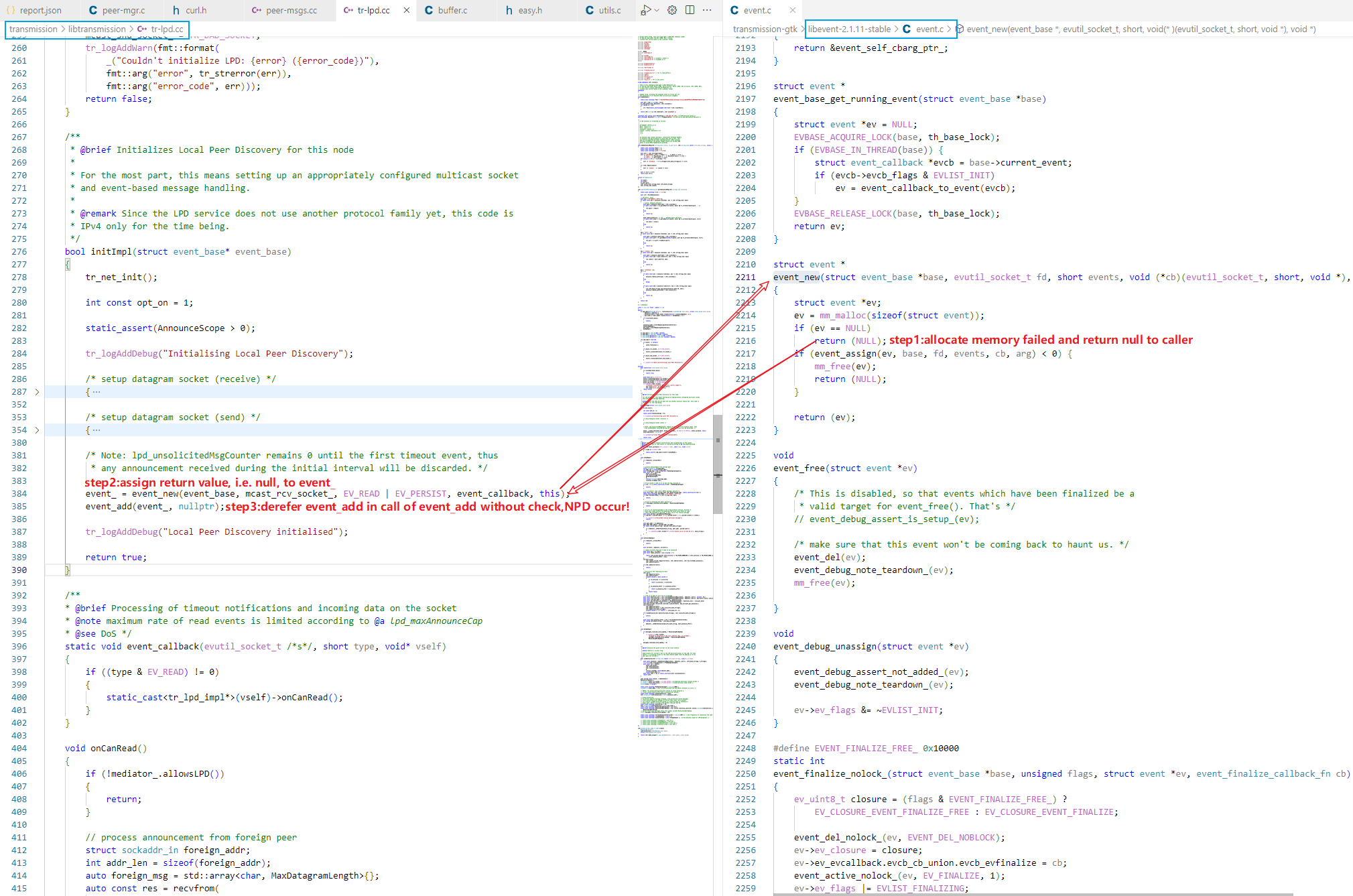
Task: Click the C++ icon on the tr-lpd.cc tab
Action: [x=349, y=10]
